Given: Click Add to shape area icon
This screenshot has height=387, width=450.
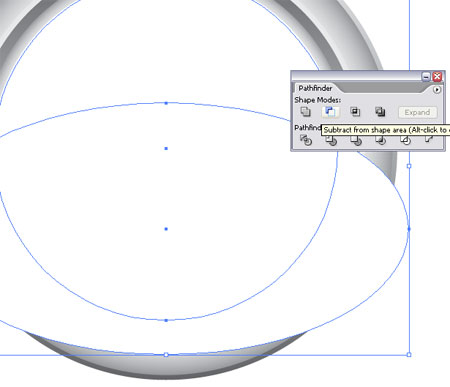Looking at the screenshot, I should pos(305,112).
